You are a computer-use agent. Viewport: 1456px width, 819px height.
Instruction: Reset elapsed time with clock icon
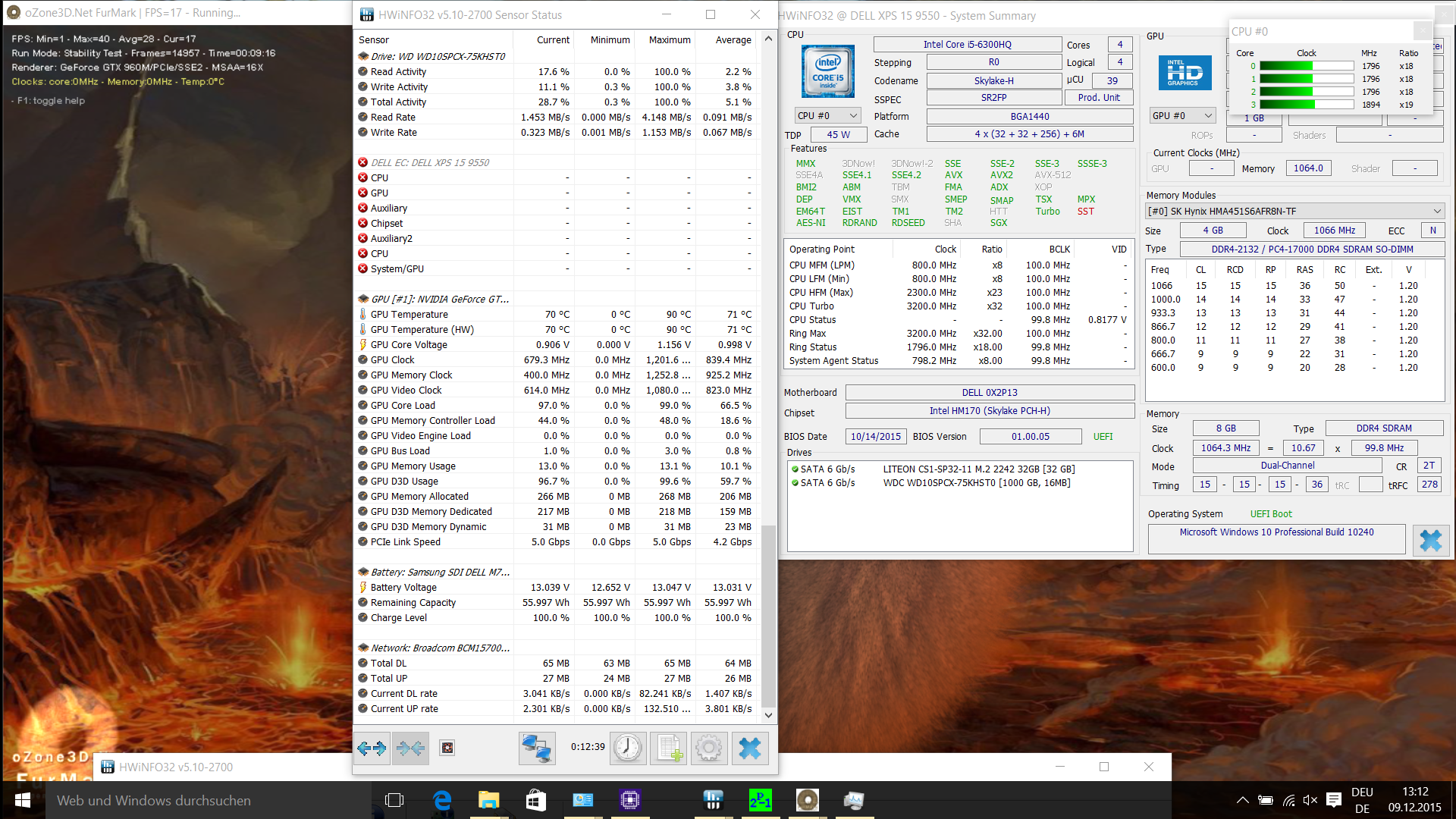point(627,748)
